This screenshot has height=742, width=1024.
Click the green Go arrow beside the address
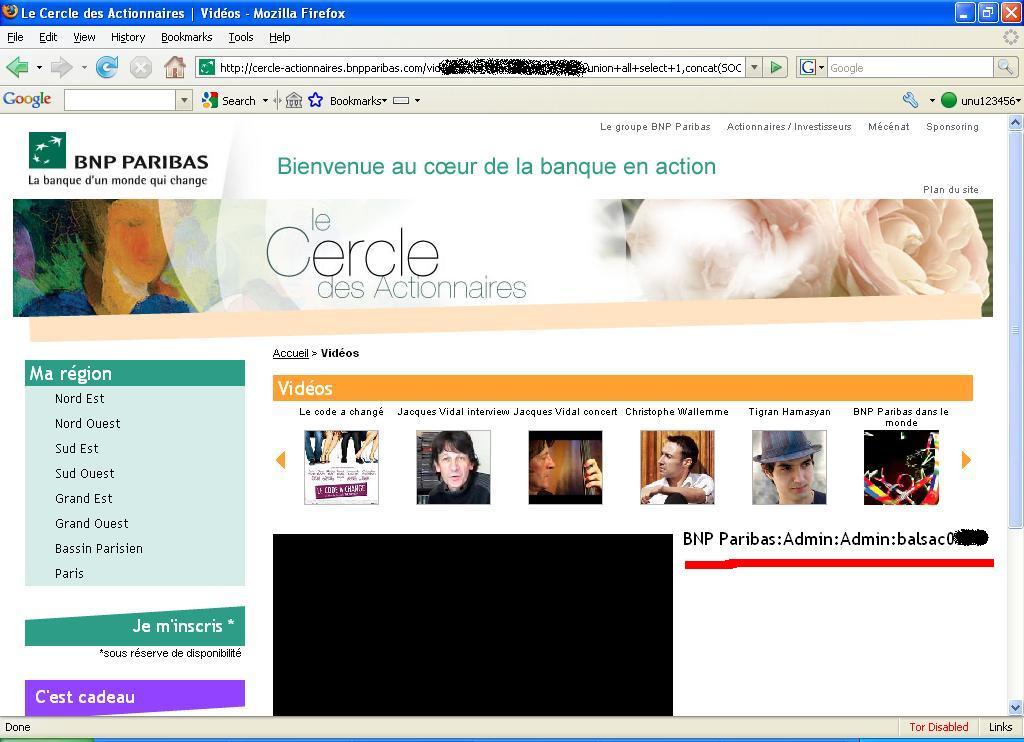[776, 67]
